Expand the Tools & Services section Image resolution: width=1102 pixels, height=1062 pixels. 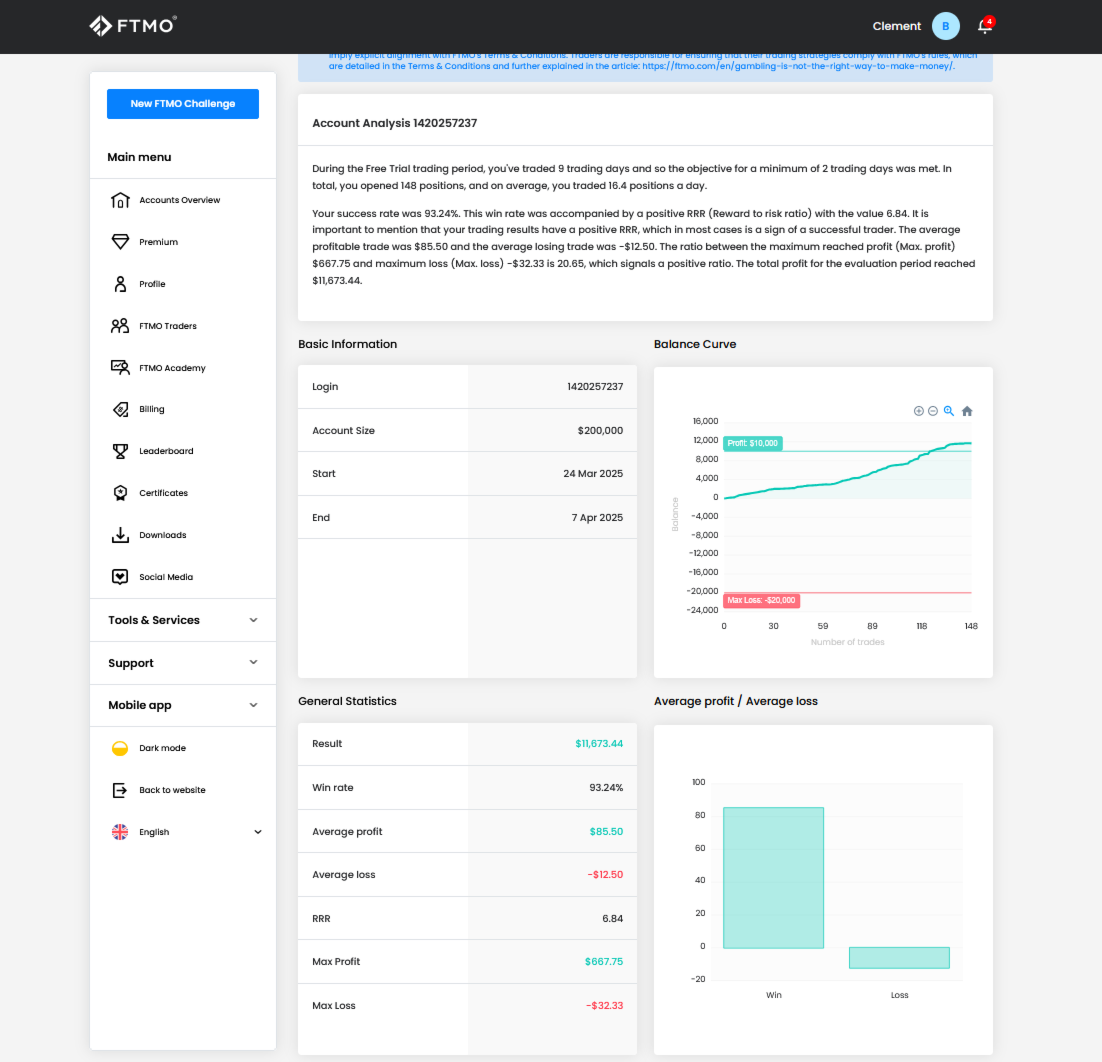[183, 620]
